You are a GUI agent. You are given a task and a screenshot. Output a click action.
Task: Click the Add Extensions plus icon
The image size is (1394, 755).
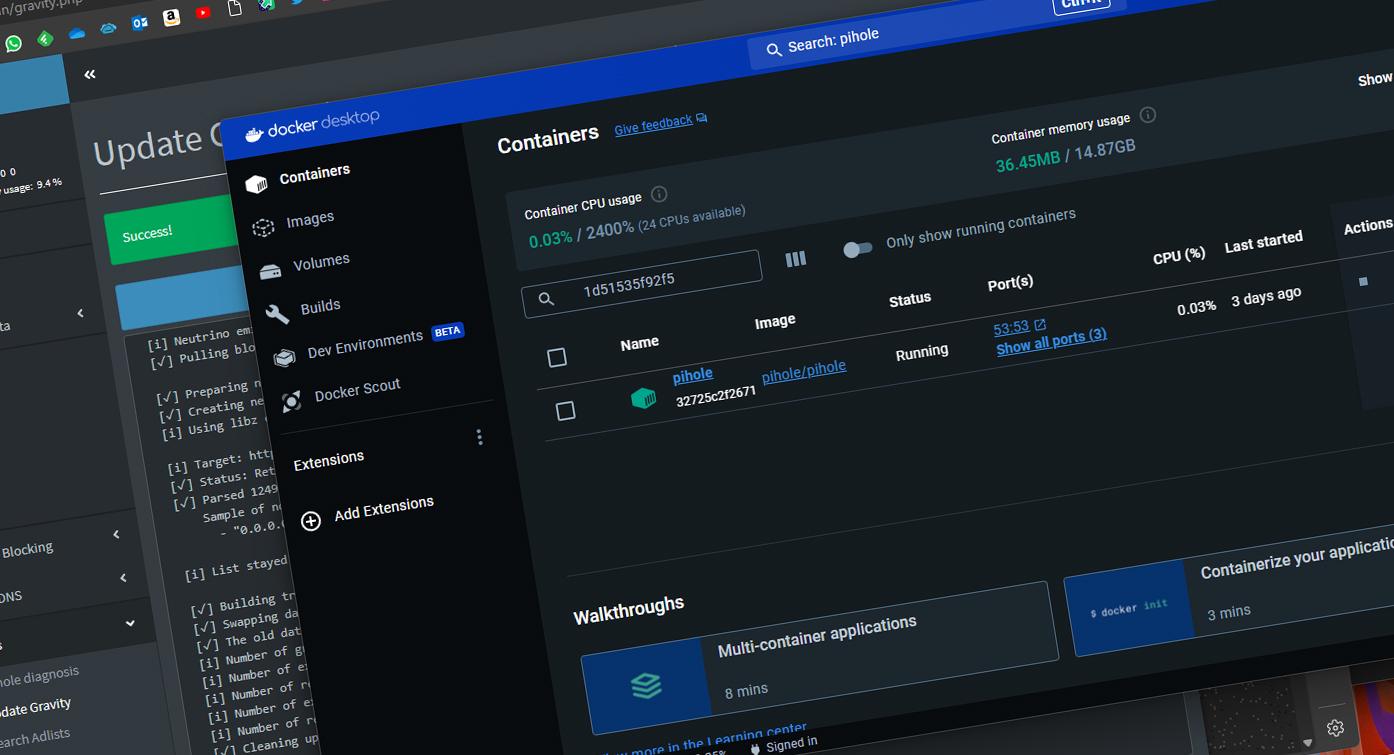pyautogui.click(x=310, y=520)
